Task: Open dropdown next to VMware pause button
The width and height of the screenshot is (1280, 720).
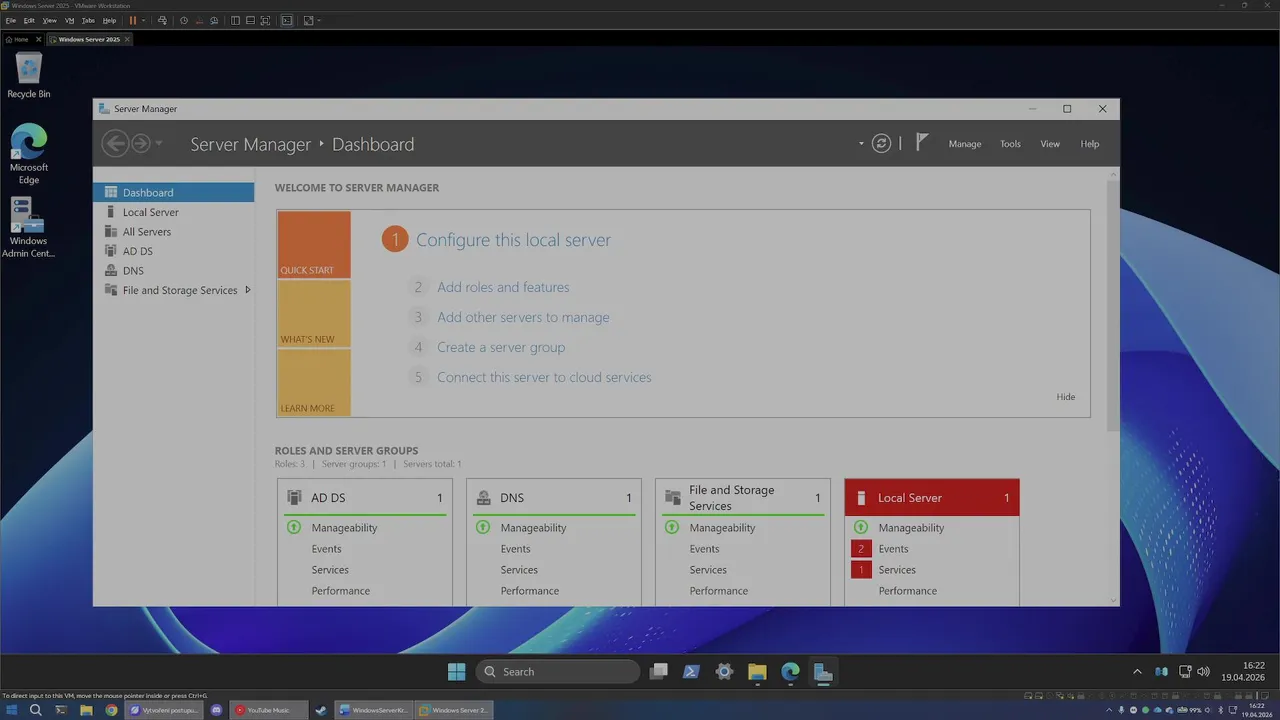Action: pyautogui.click(x=144, y=20)
